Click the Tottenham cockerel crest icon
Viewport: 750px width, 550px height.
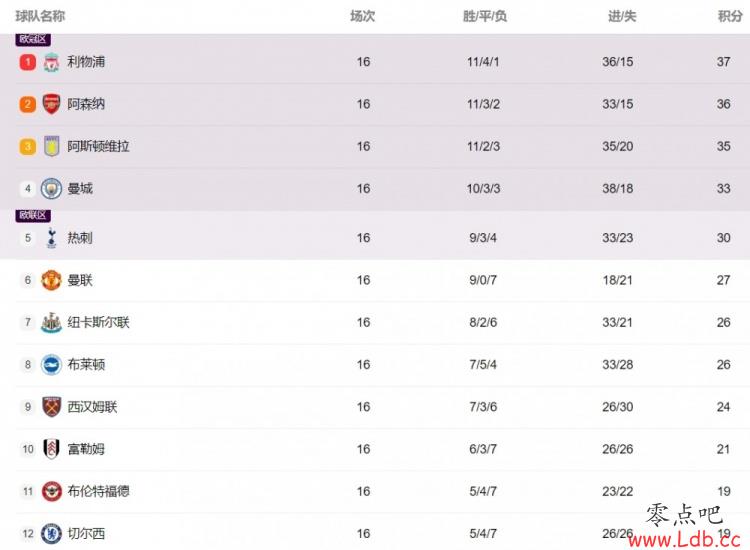(x=51, y=238)
